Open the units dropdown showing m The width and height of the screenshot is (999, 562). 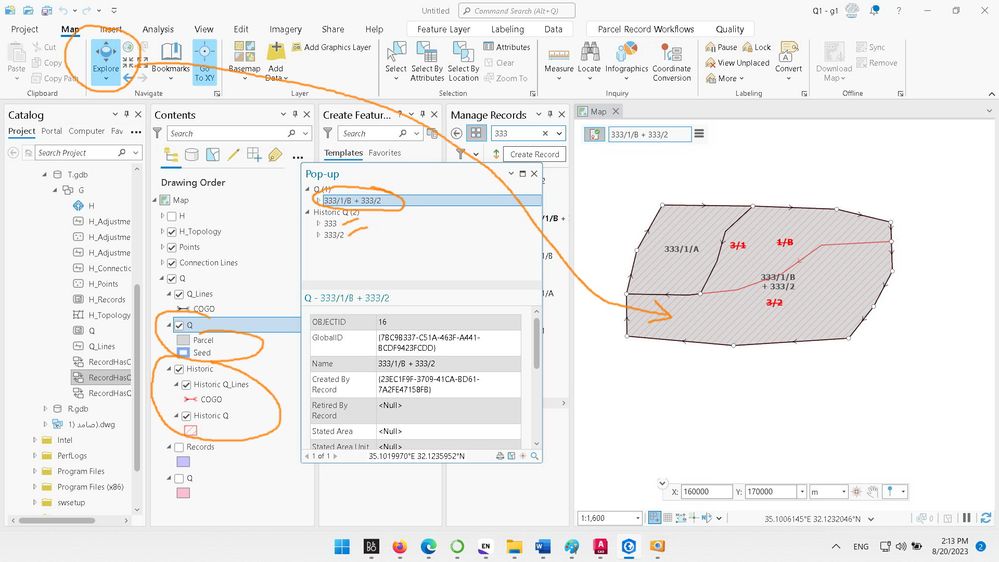[x=844, y=491]
